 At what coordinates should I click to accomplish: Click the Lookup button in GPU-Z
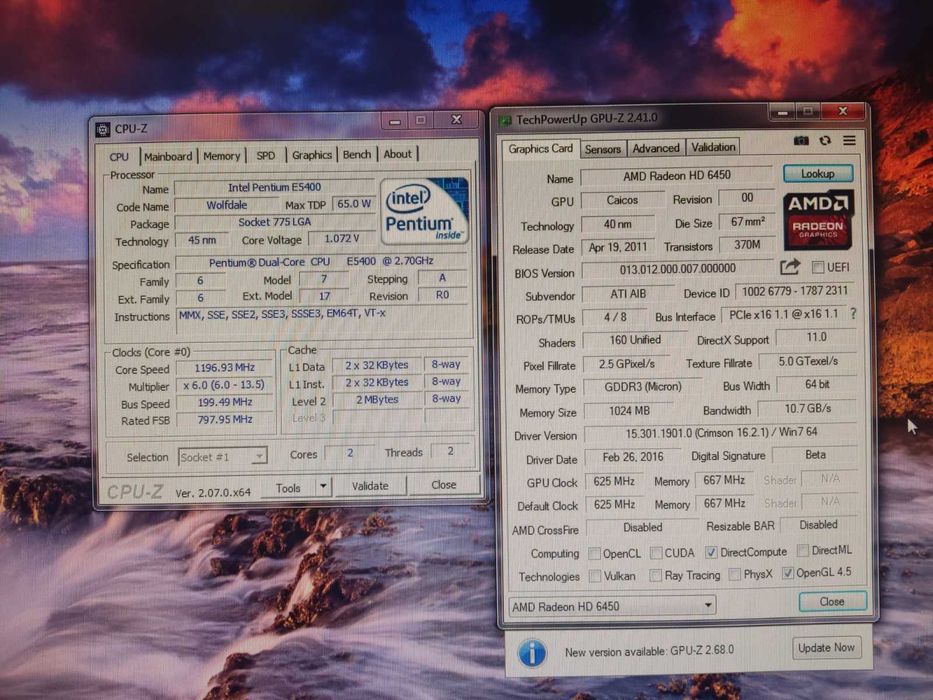818,174
